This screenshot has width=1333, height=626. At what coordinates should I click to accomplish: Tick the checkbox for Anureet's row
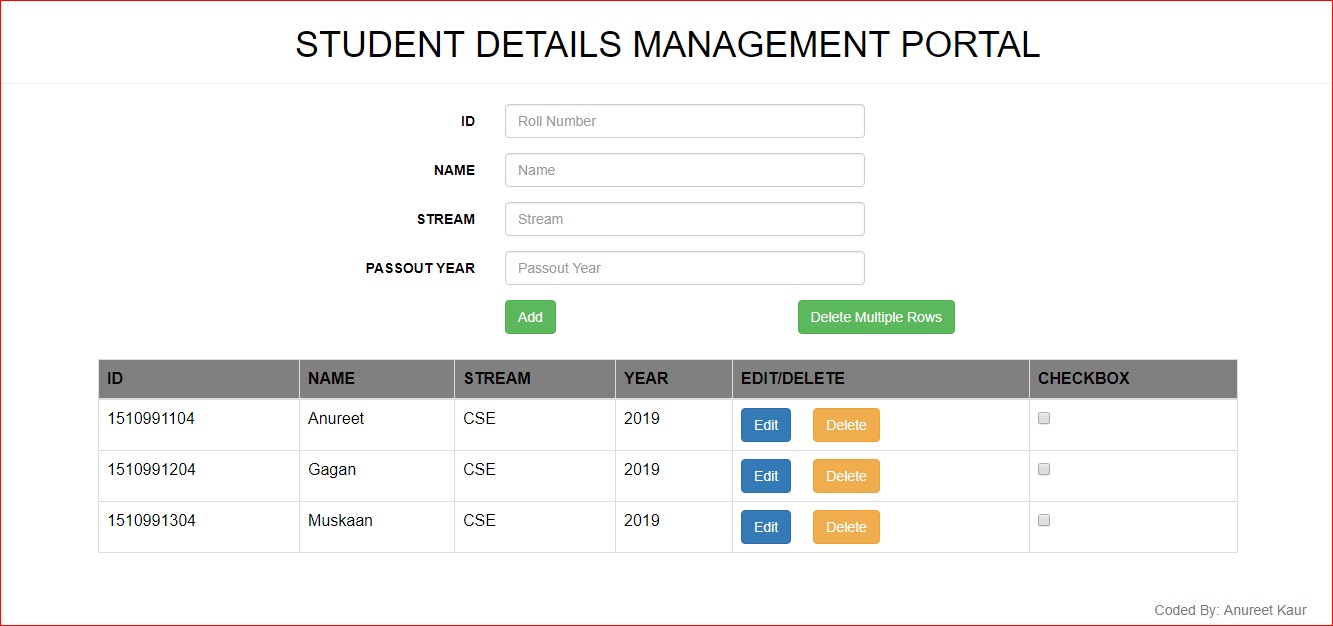tap(1044, 419)
